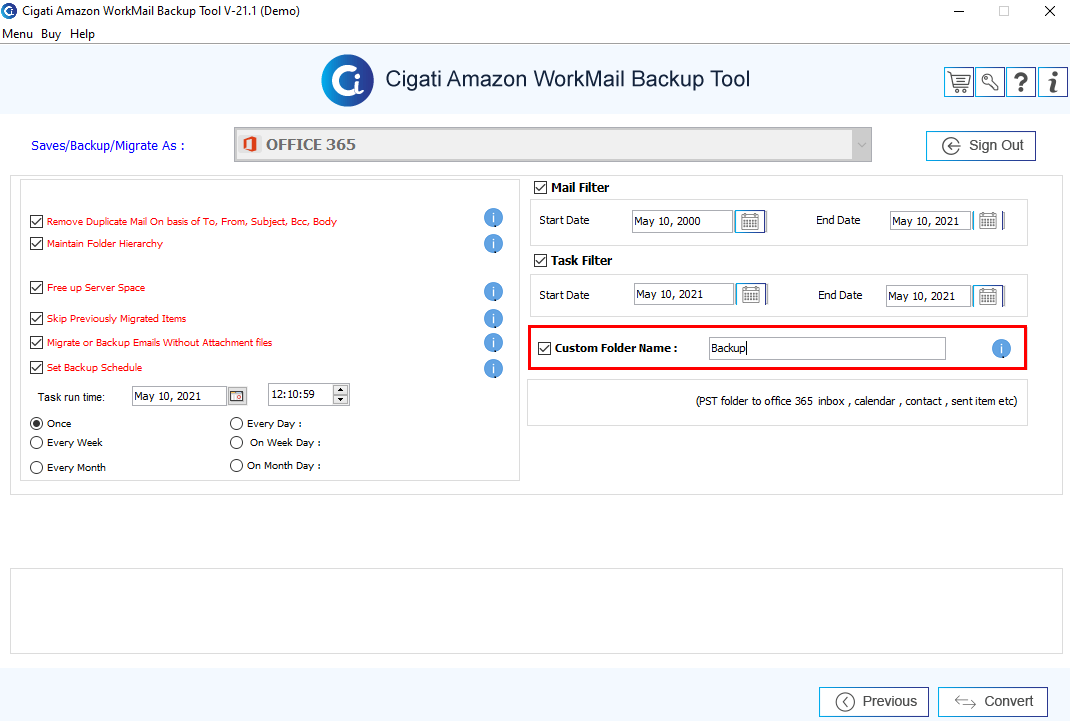Click the info 'i' toolbar icon
Image resolution: width=1070 pixels, height=721 pixels.
coord(1053,83)
